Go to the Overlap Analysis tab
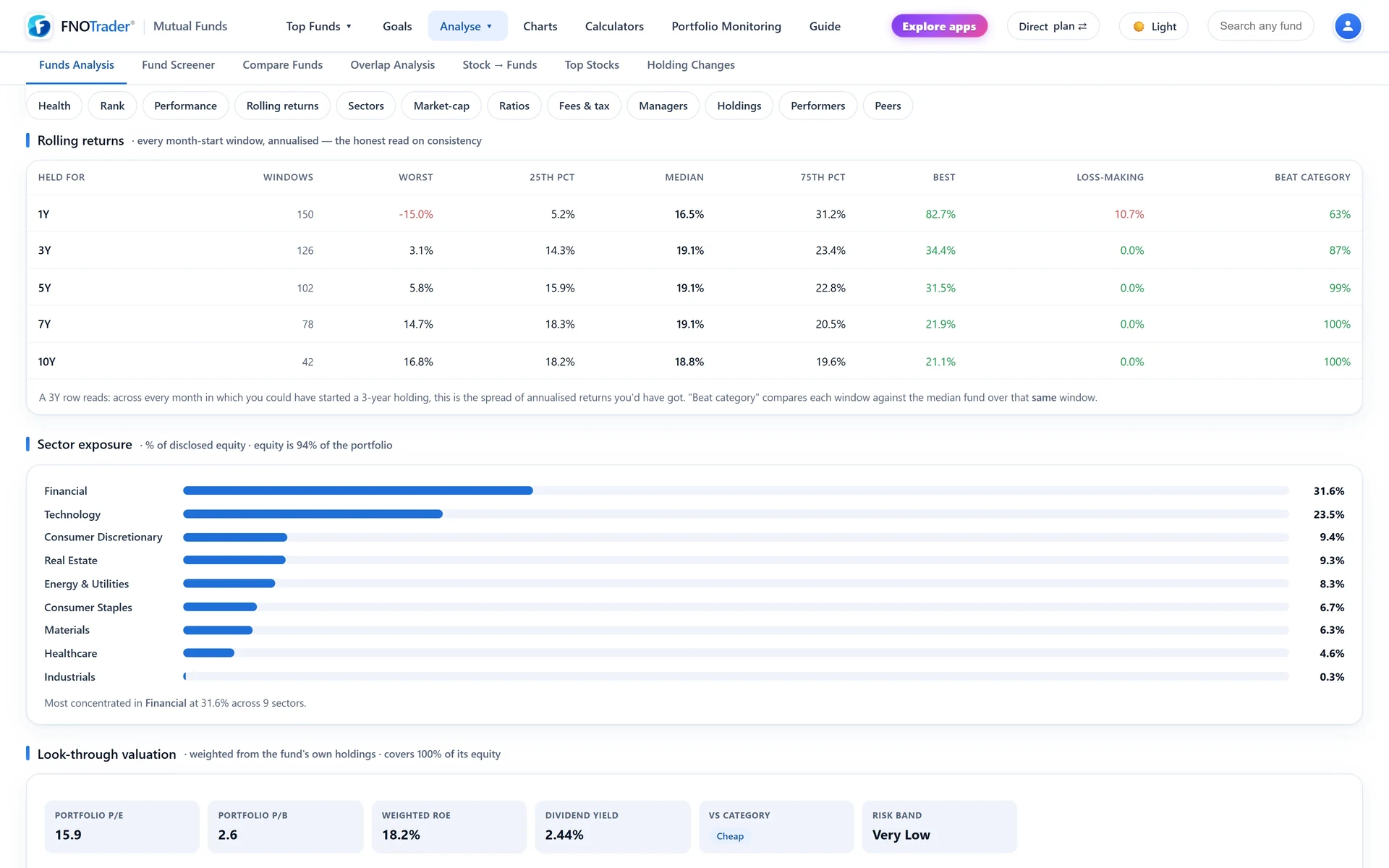Viewport: 1389px width, 868px height. (393, 65)
